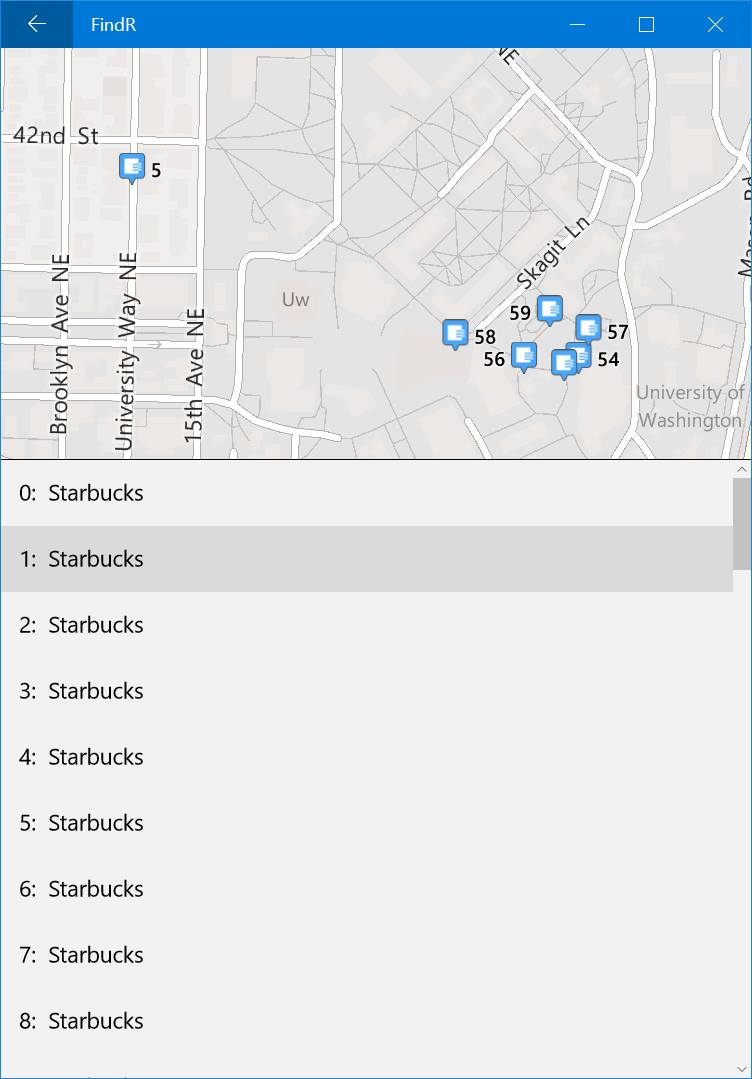
Task: Select list row '7: Starbucks'
Action: coord(367,956)
